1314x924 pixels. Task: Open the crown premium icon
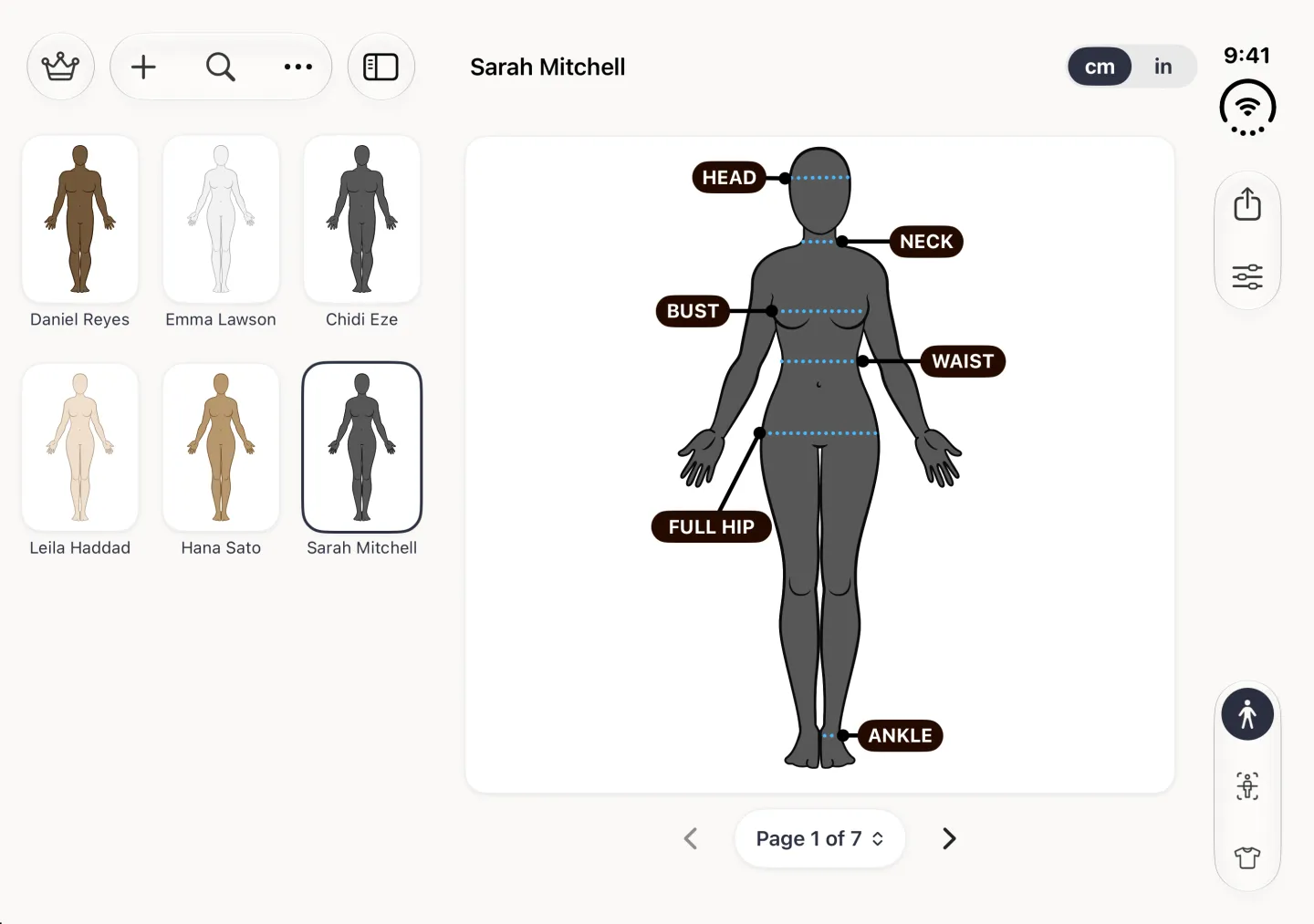tap(61, 67)
